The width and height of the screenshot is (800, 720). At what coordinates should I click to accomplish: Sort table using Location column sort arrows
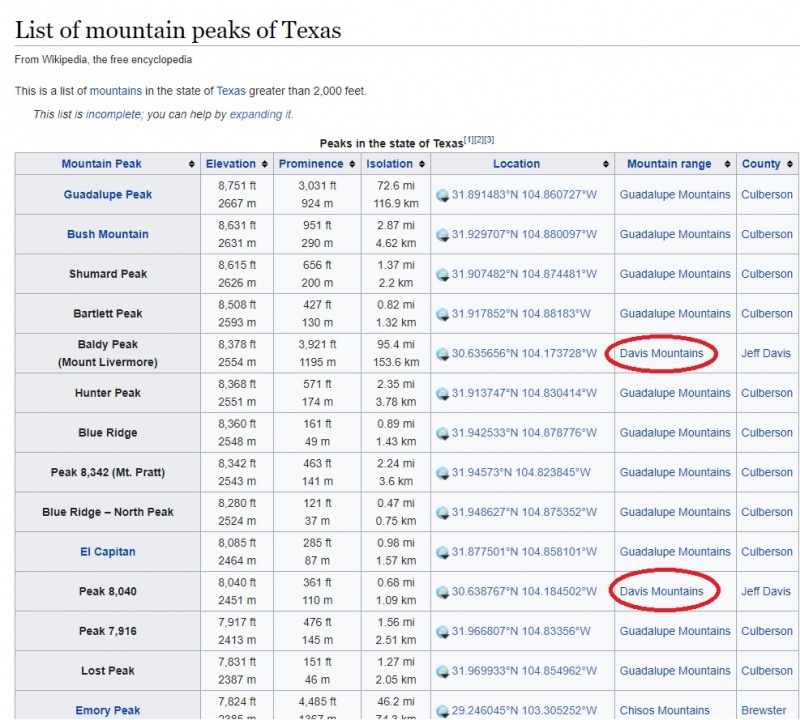point(606,164)
